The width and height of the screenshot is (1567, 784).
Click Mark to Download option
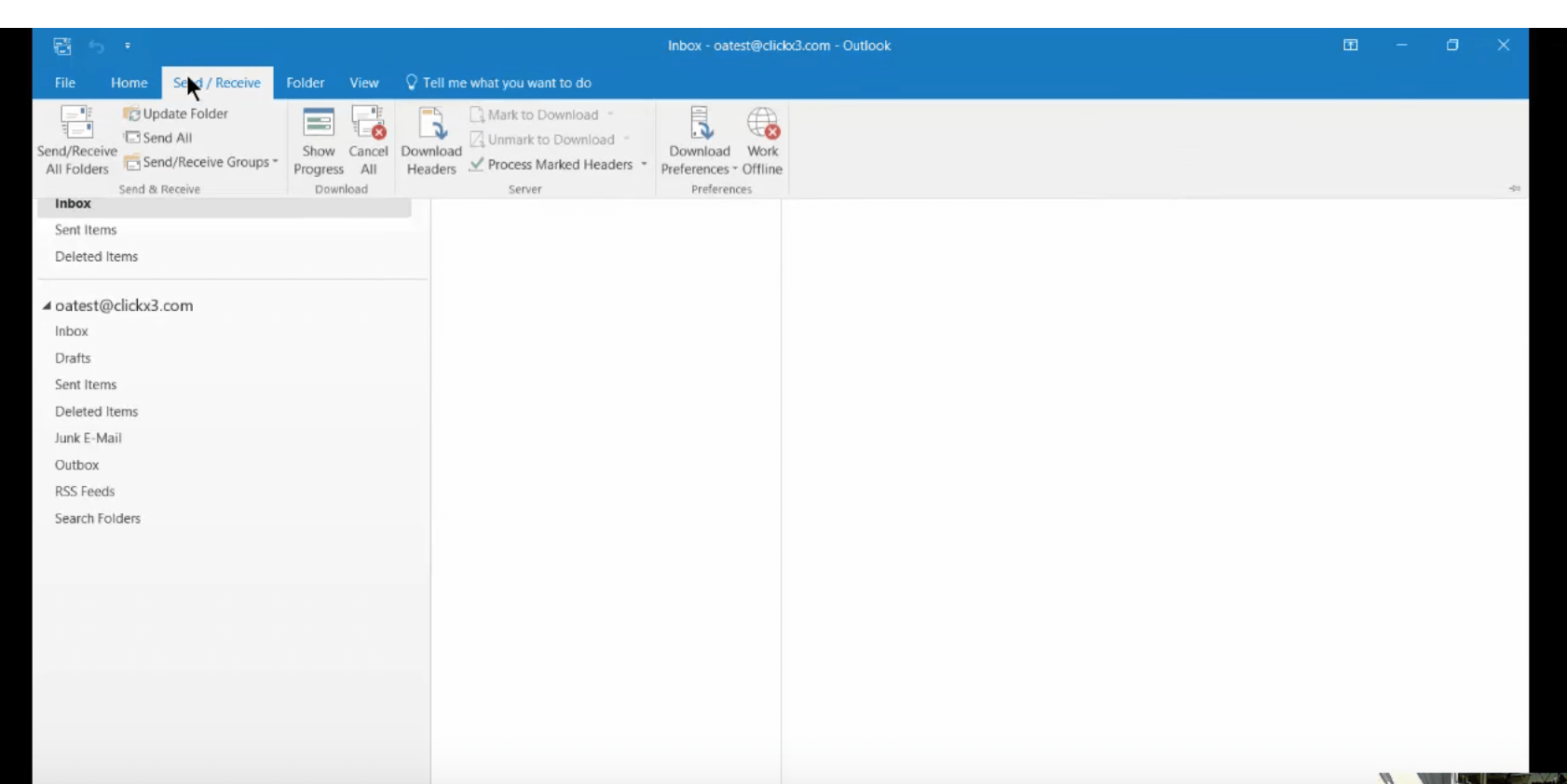(x=541, y=115)
